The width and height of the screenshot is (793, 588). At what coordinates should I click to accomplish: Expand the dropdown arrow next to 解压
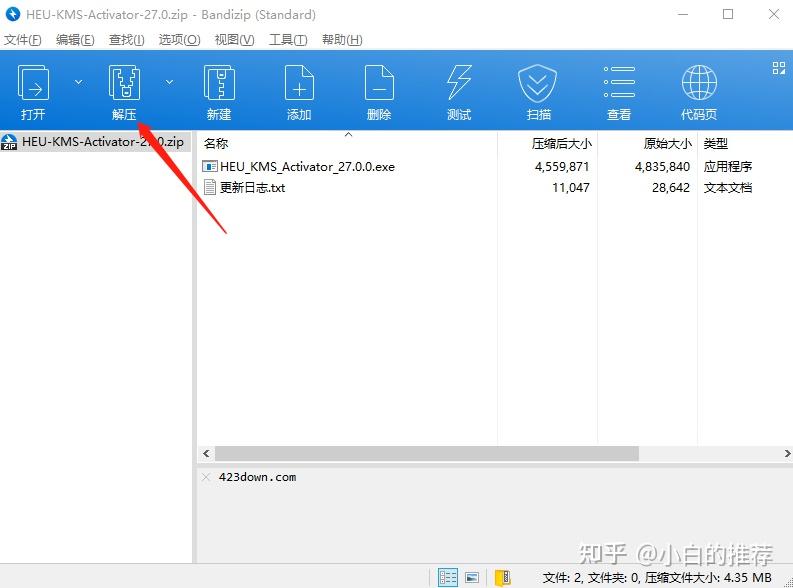coord(169,82)
